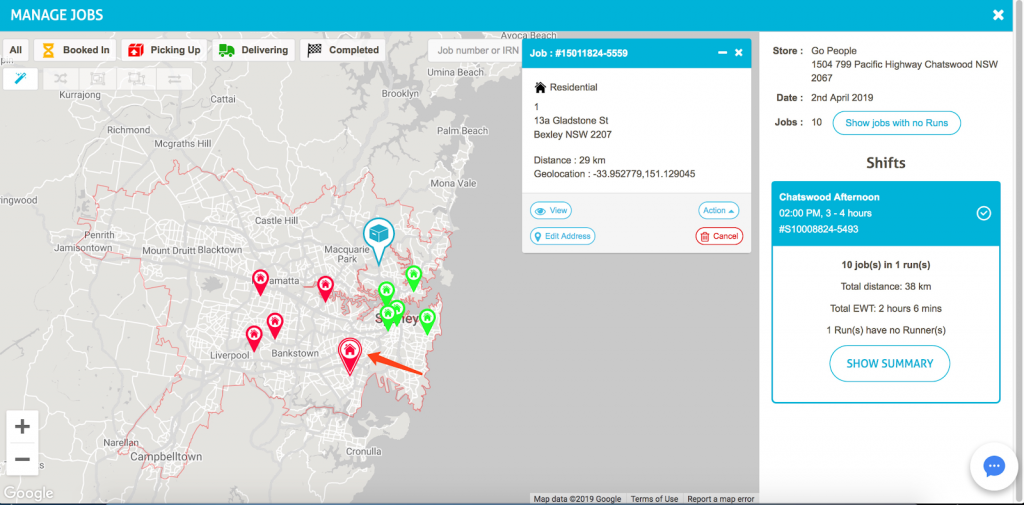Select the rectangle area selection tool
This screenshot has height=505, width=1024.
98,79
